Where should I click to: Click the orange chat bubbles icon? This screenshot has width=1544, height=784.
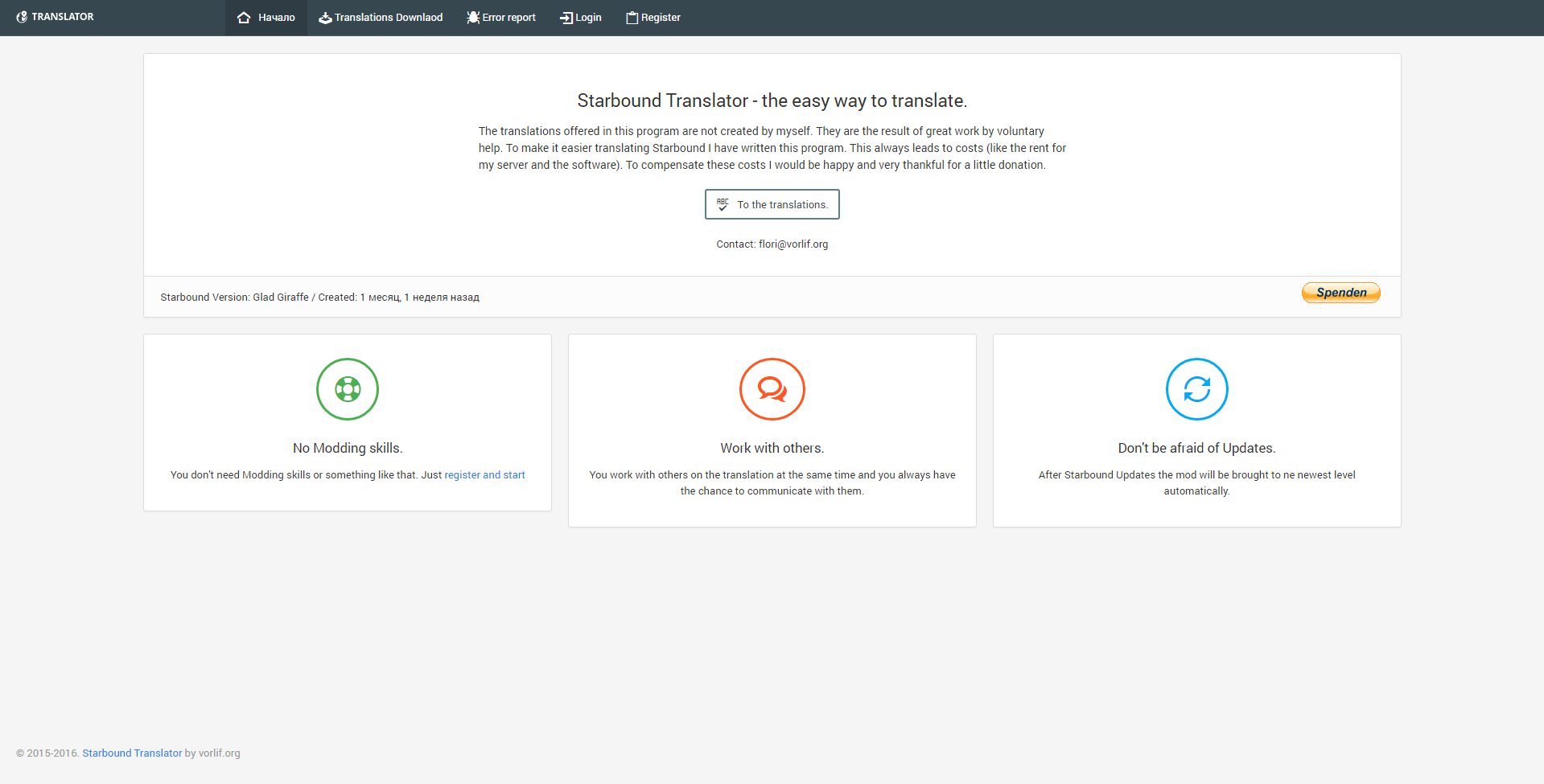(x=772, y=389)
